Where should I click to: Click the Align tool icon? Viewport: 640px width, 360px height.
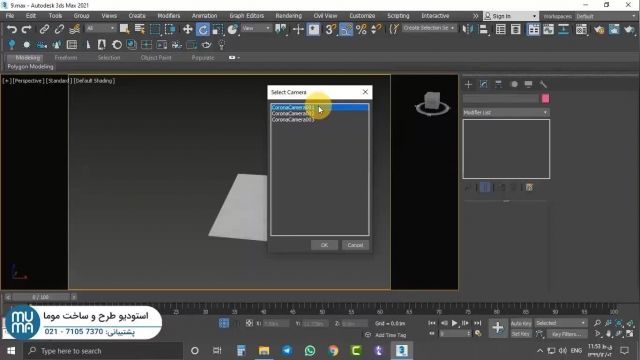[484, 29]
